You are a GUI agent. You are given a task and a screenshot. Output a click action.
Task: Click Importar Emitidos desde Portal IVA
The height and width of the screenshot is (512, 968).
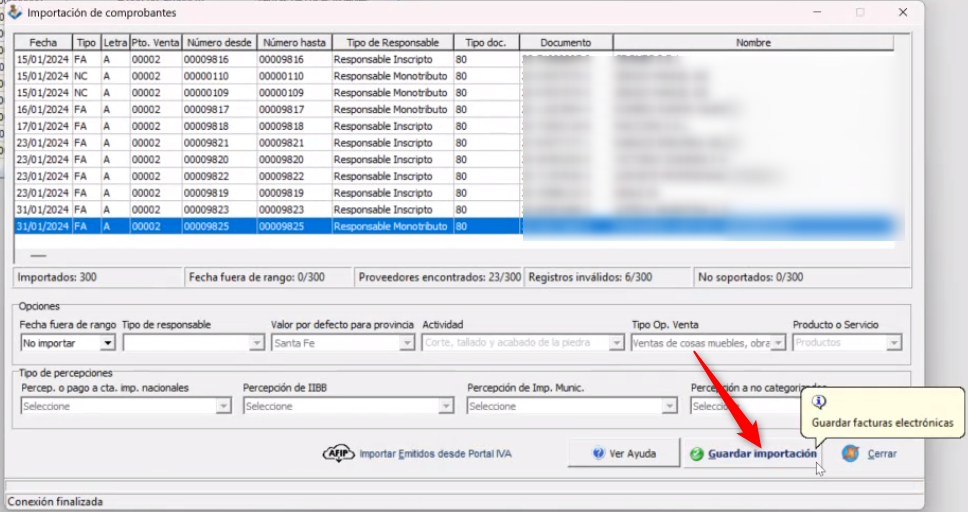(434, 454)
